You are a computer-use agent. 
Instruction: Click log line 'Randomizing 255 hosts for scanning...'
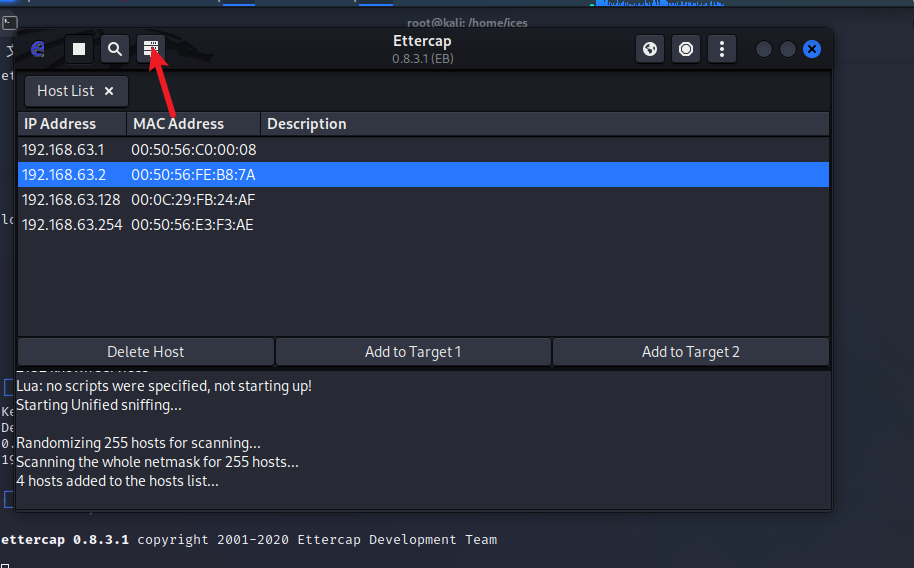138,443
